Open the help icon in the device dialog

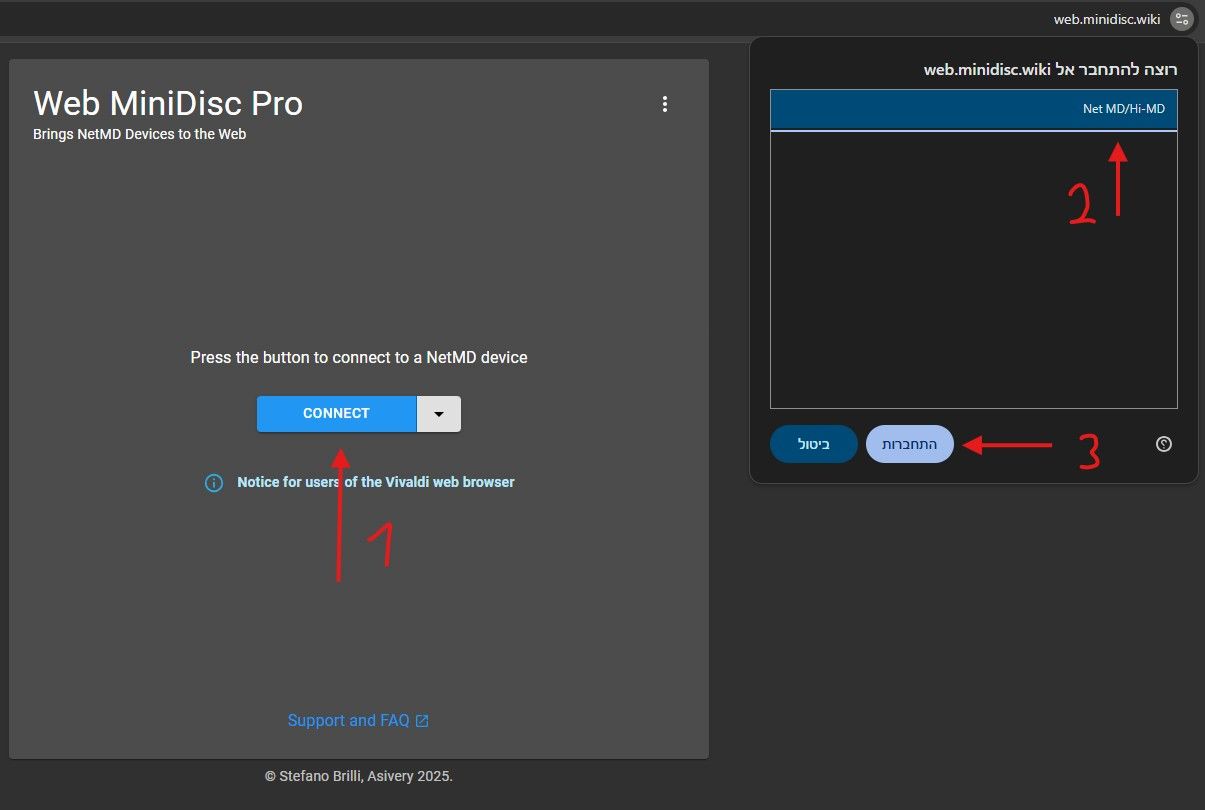1163,444
